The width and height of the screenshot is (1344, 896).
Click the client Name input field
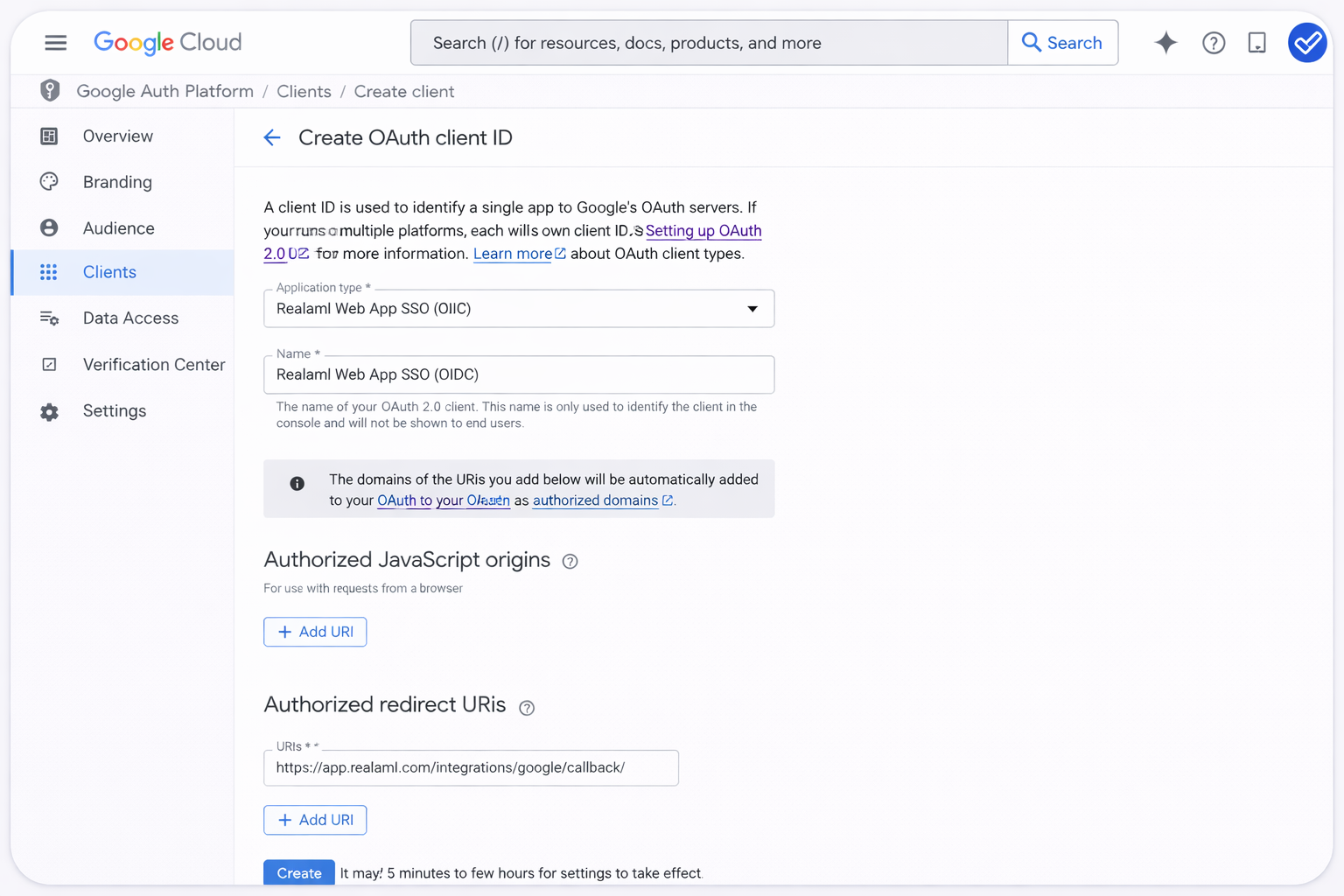[518, 374]
